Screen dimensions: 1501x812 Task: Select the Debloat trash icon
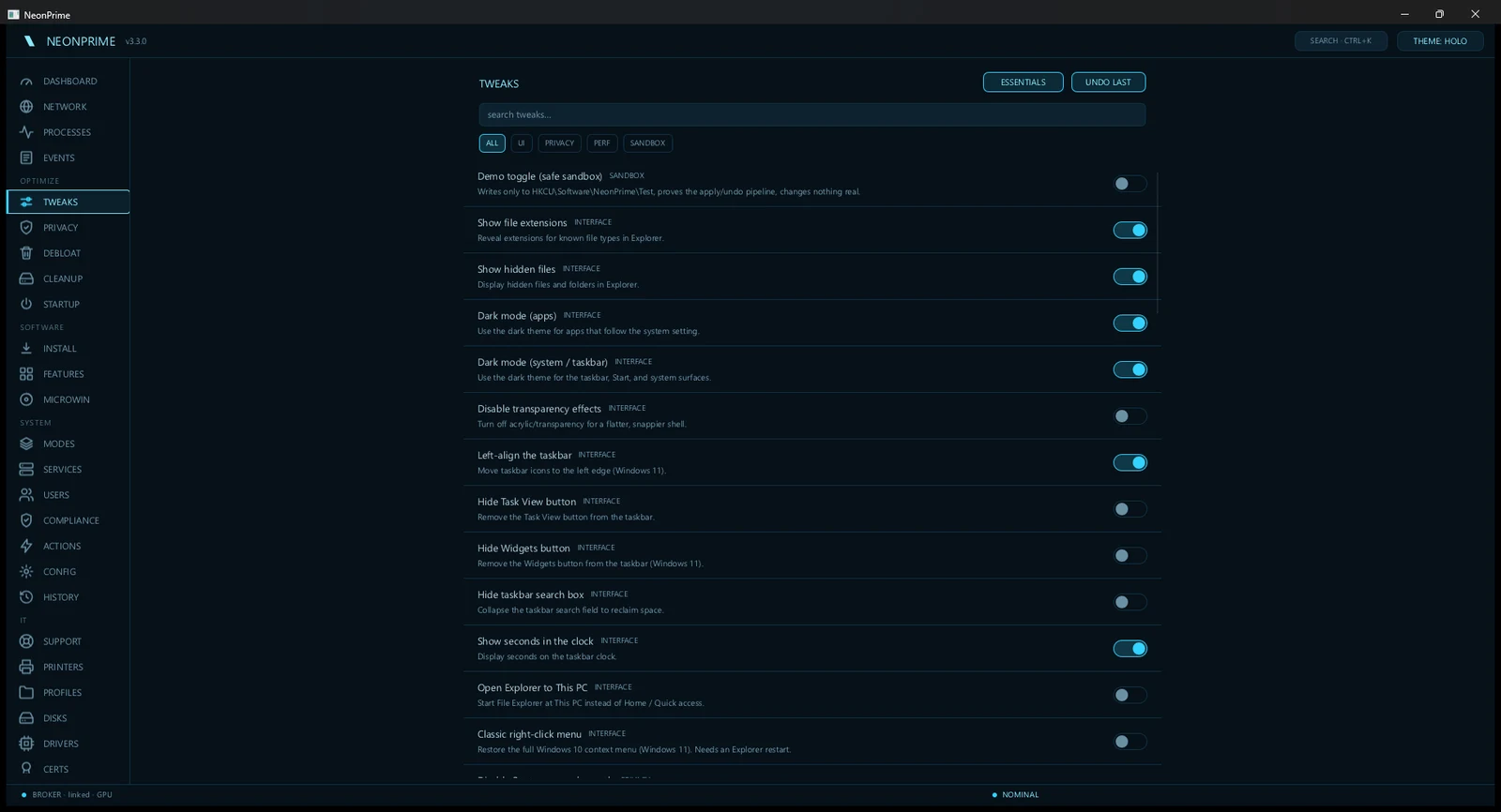[26, 253]
